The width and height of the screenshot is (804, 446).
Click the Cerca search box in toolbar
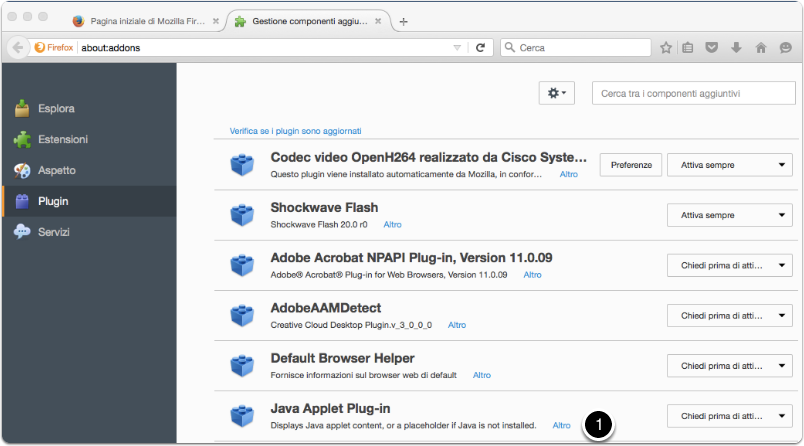pyautogui.click(x=576, y=48)
